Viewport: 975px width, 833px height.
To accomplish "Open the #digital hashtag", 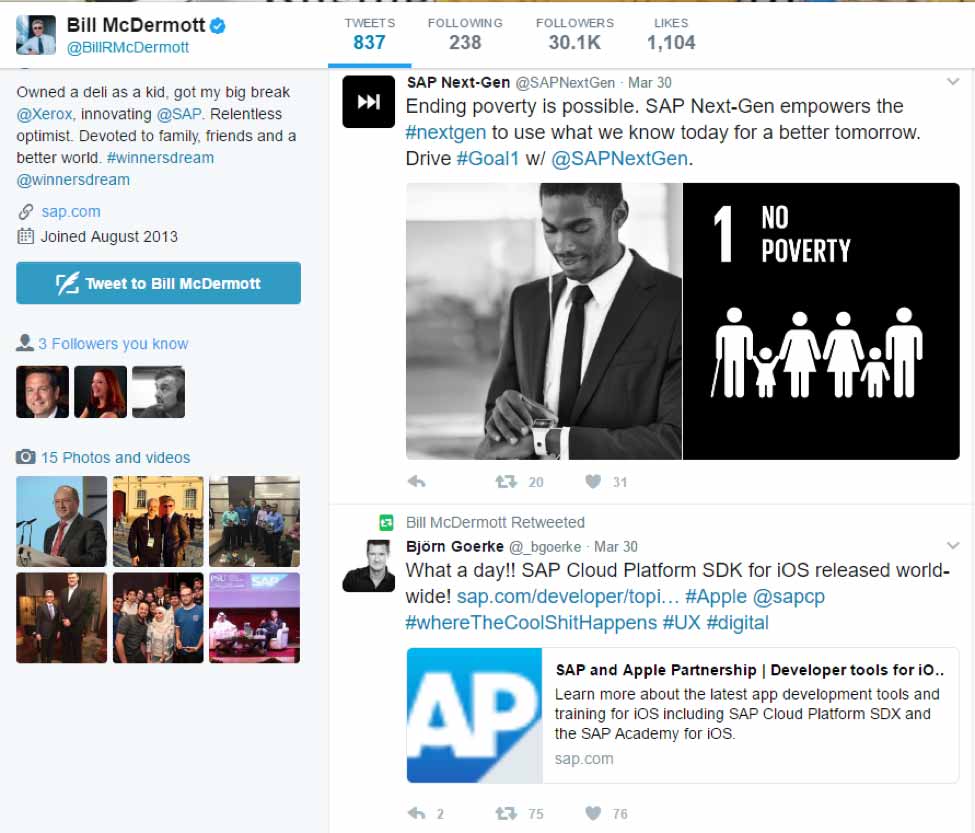I will [737, 623].
